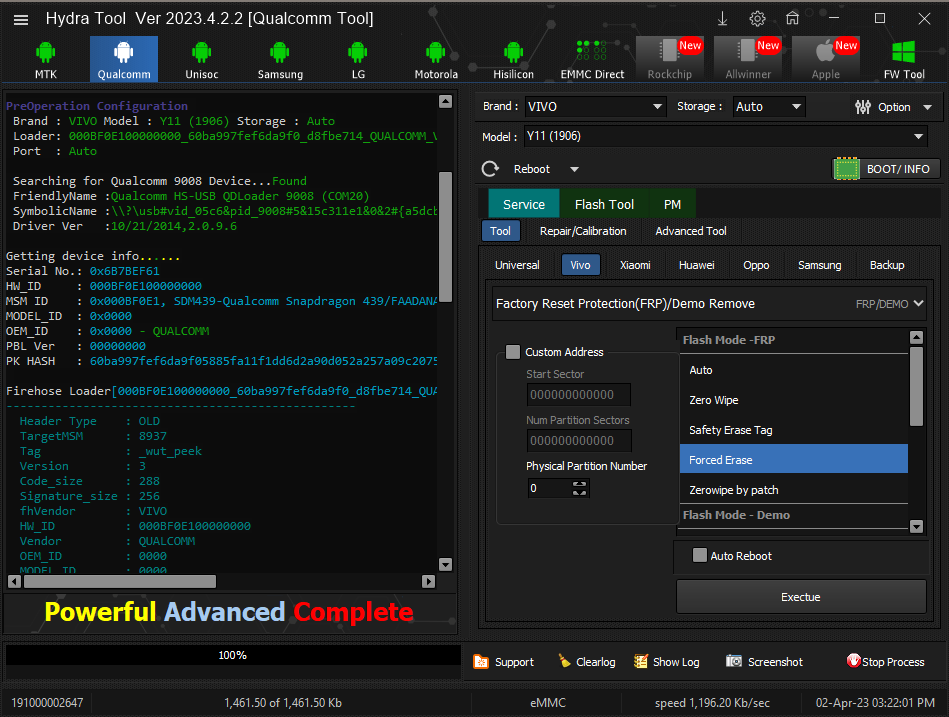Select the Tool sub-tab
949x717 pixels.
500,231
